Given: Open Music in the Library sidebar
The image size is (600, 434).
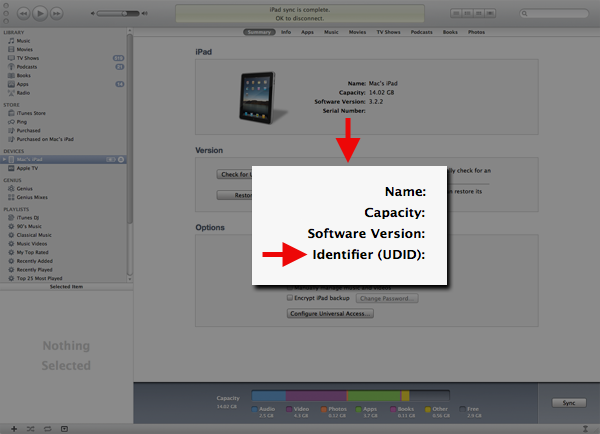Looking at the screenshot, I should click(x=22, y=41).
